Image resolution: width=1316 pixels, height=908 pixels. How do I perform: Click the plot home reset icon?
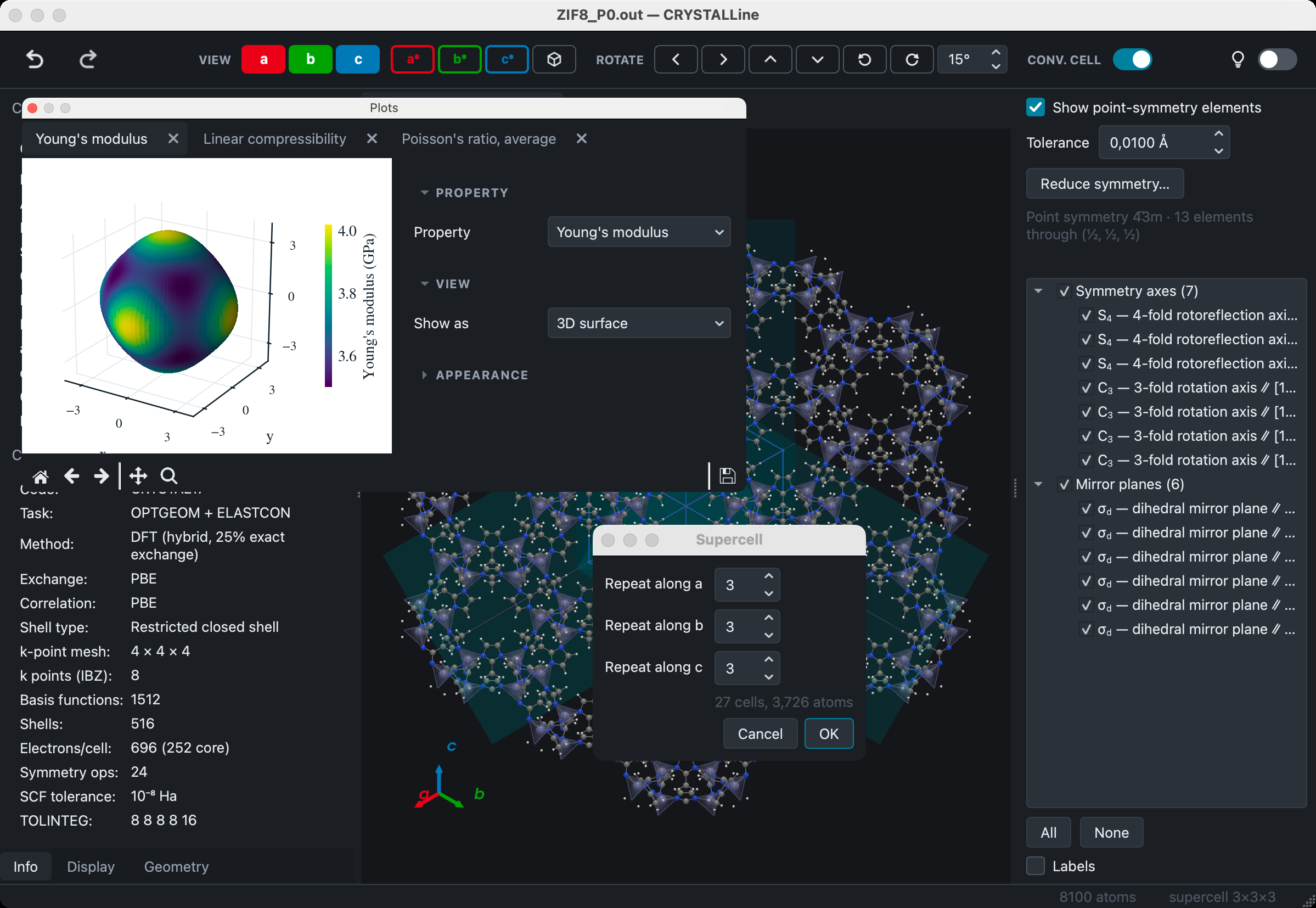pos(41,475)
